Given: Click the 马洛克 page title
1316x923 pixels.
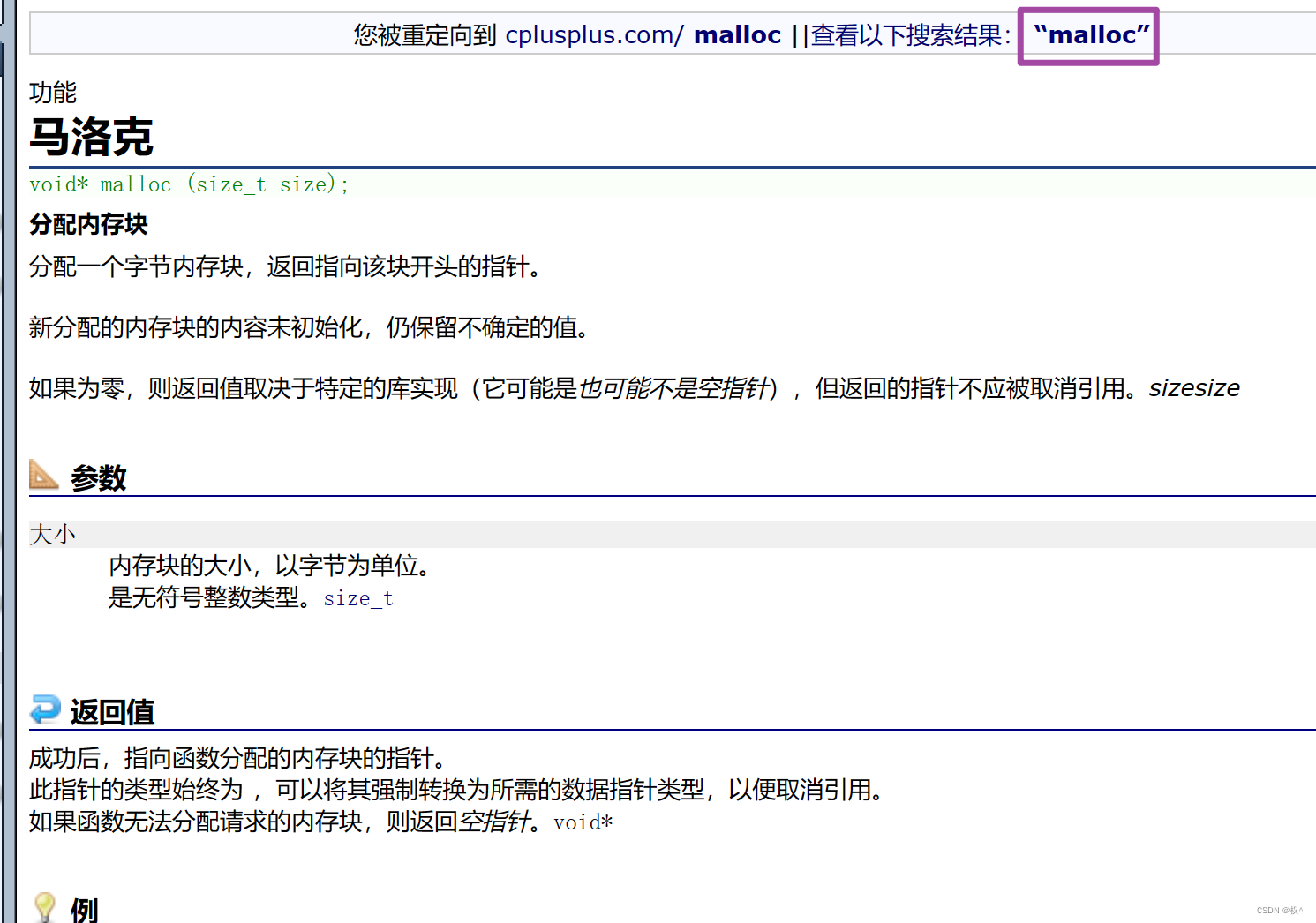Looking at the screenshot, I should click(x=91, y=137).
